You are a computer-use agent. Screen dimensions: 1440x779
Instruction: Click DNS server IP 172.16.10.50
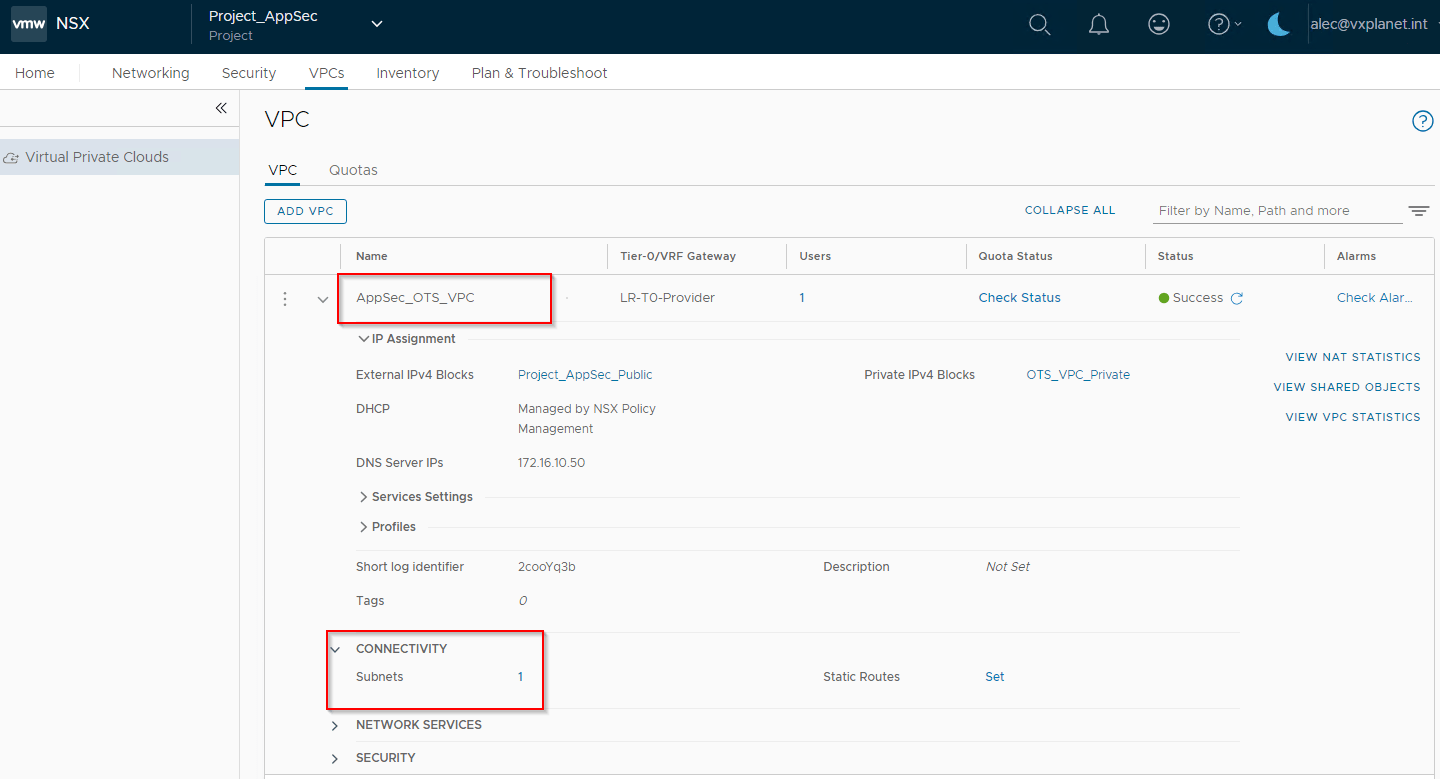(552, 463)
